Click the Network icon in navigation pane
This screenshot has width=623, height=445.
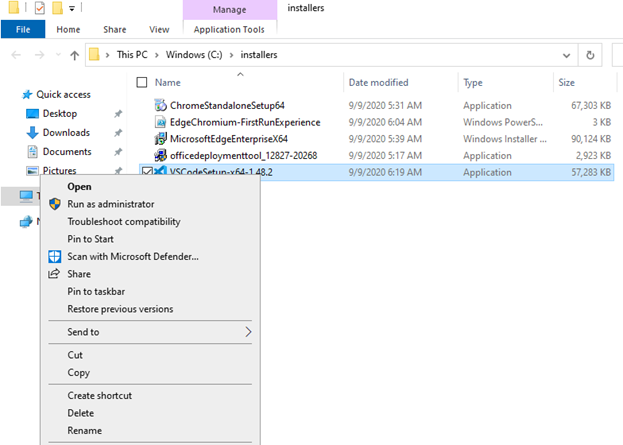[26, 221]
